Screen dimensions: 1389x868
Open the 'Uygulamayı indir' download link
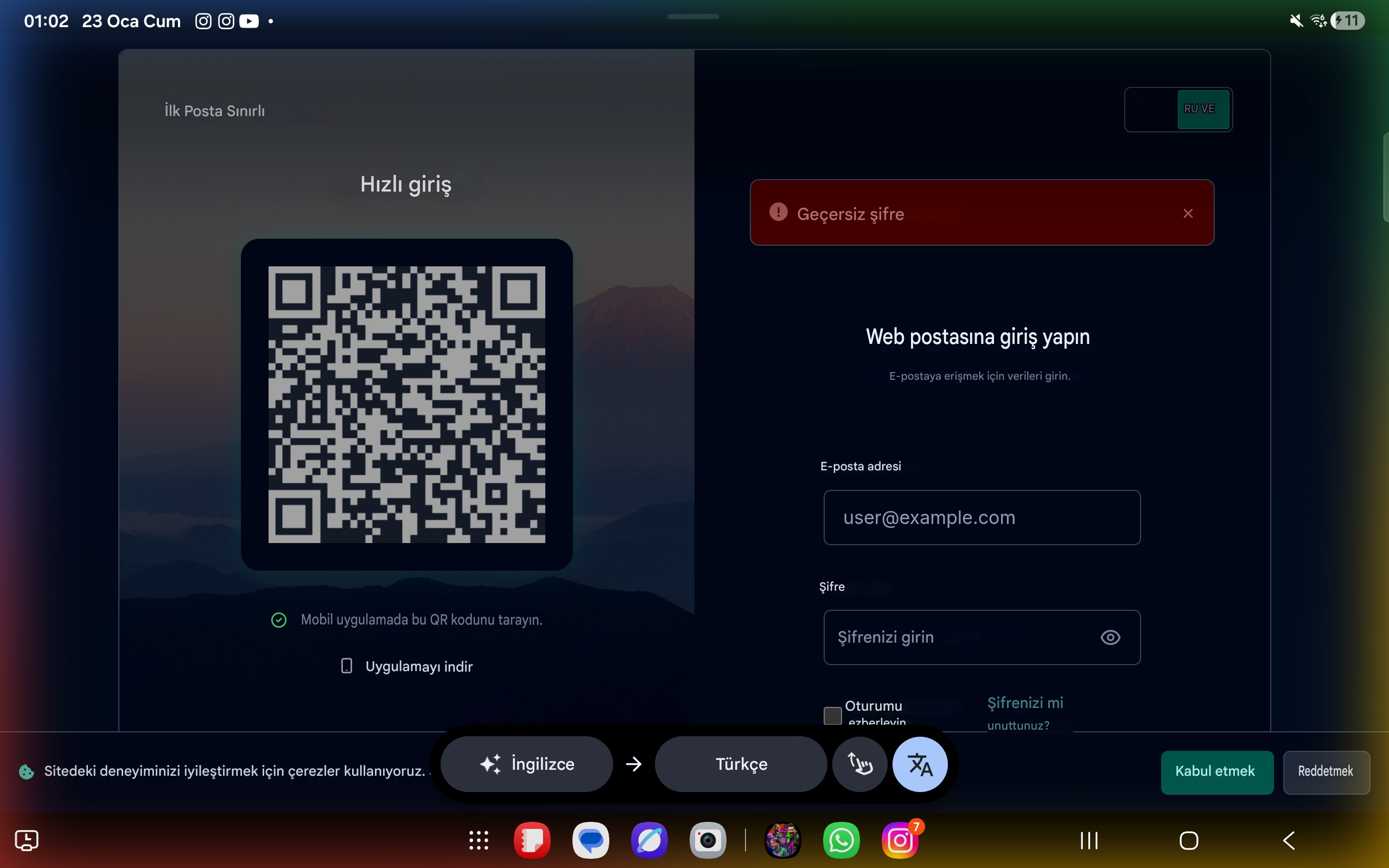(x=419, y=667)
